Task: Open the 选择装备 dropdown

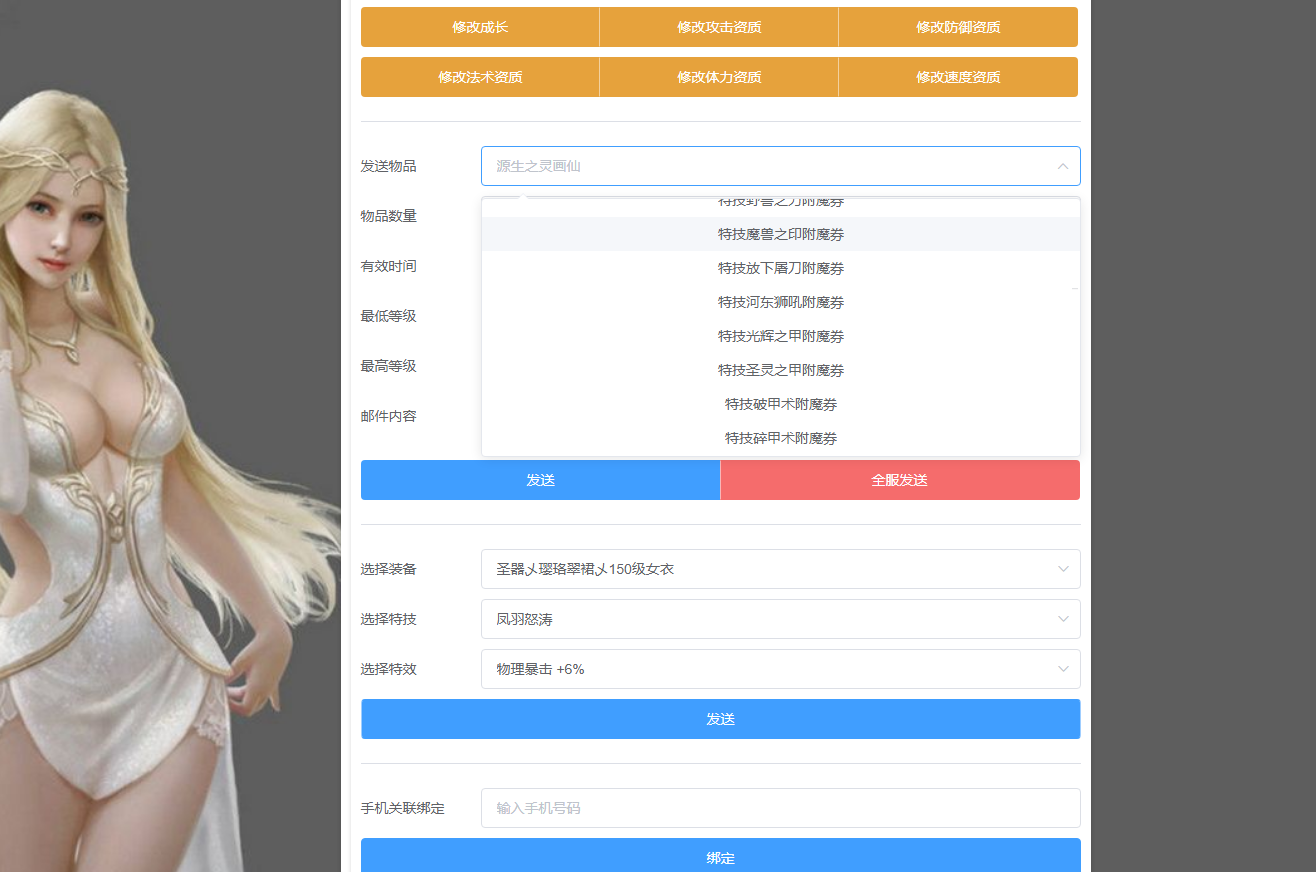Action: coord(780,569)
